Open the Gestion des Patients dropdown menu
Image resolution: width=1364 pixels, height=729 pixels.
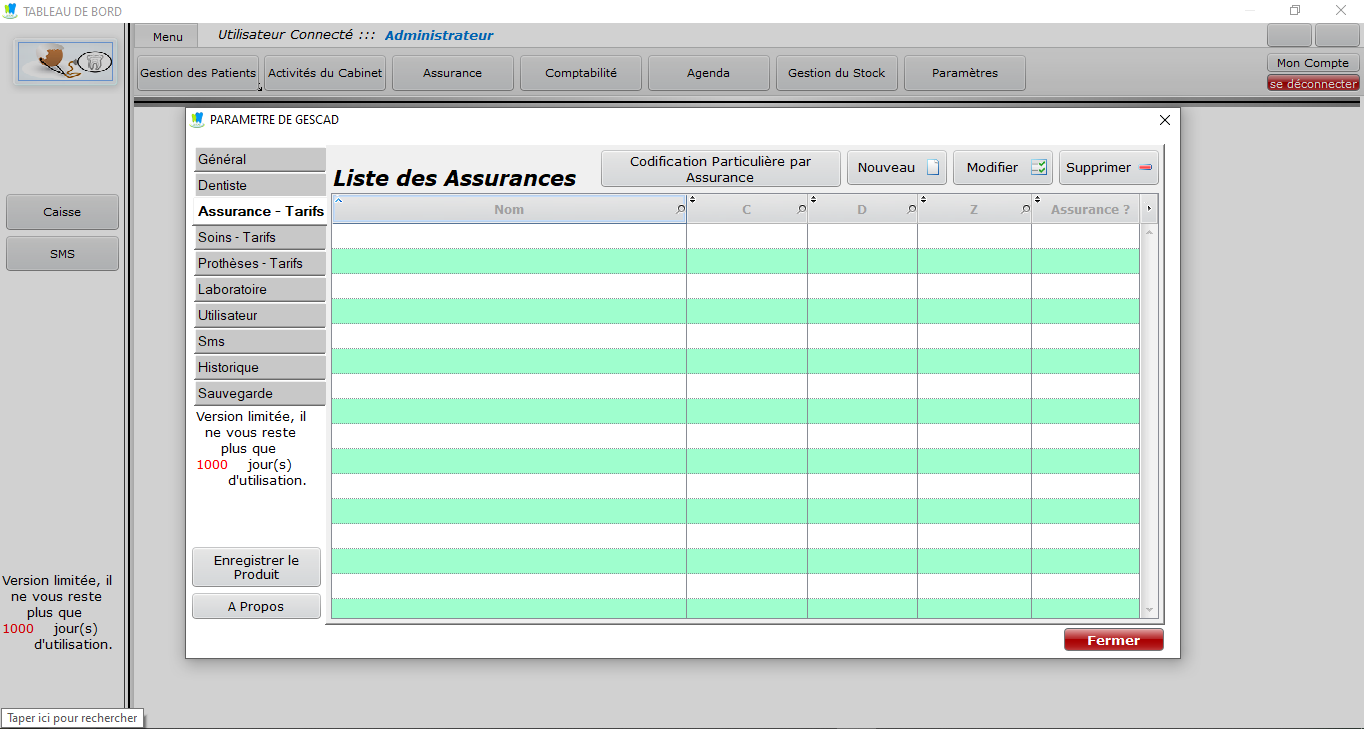[x=199, y=73]
